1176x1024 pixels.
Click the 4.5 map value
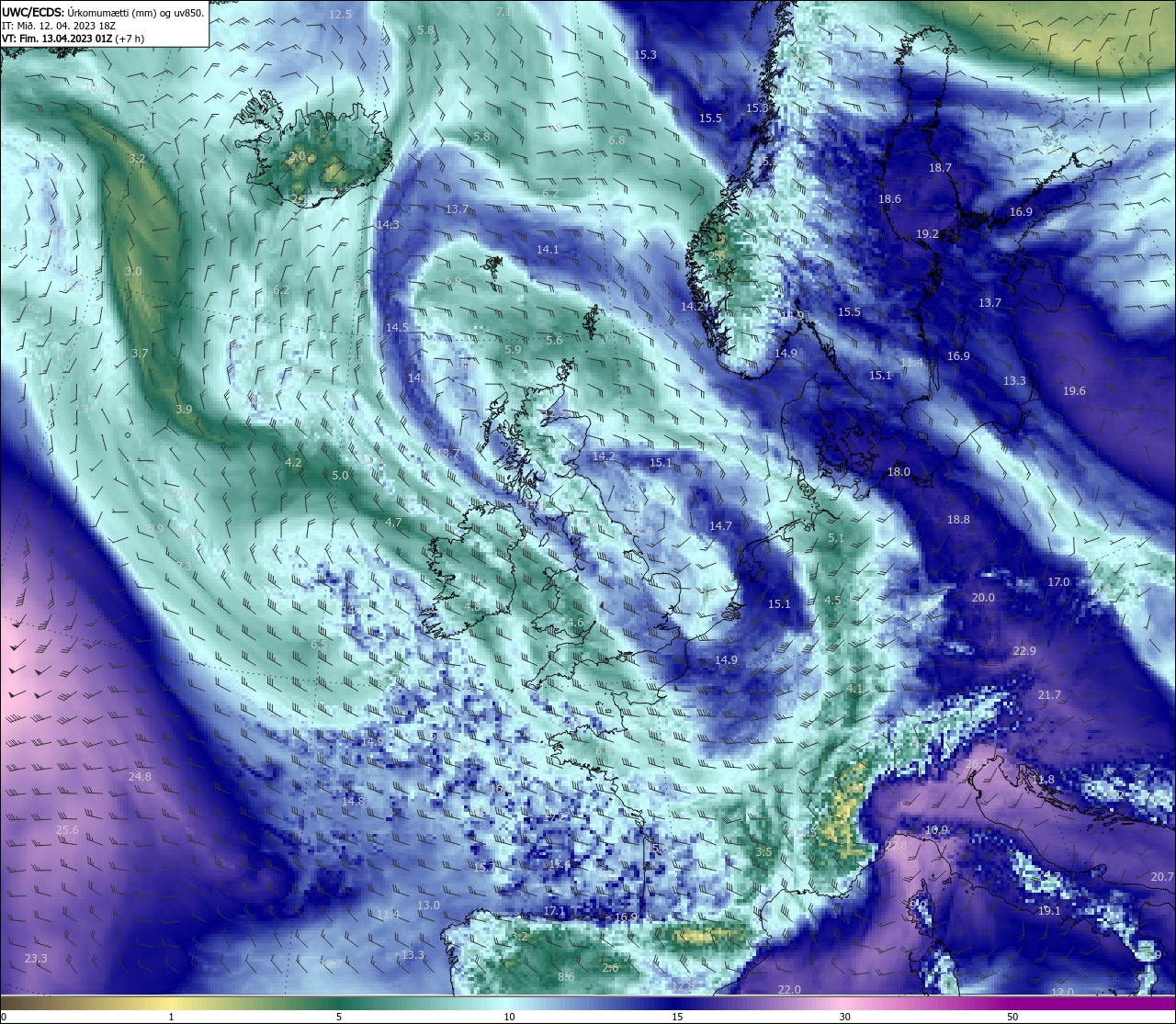coord(832,601)
